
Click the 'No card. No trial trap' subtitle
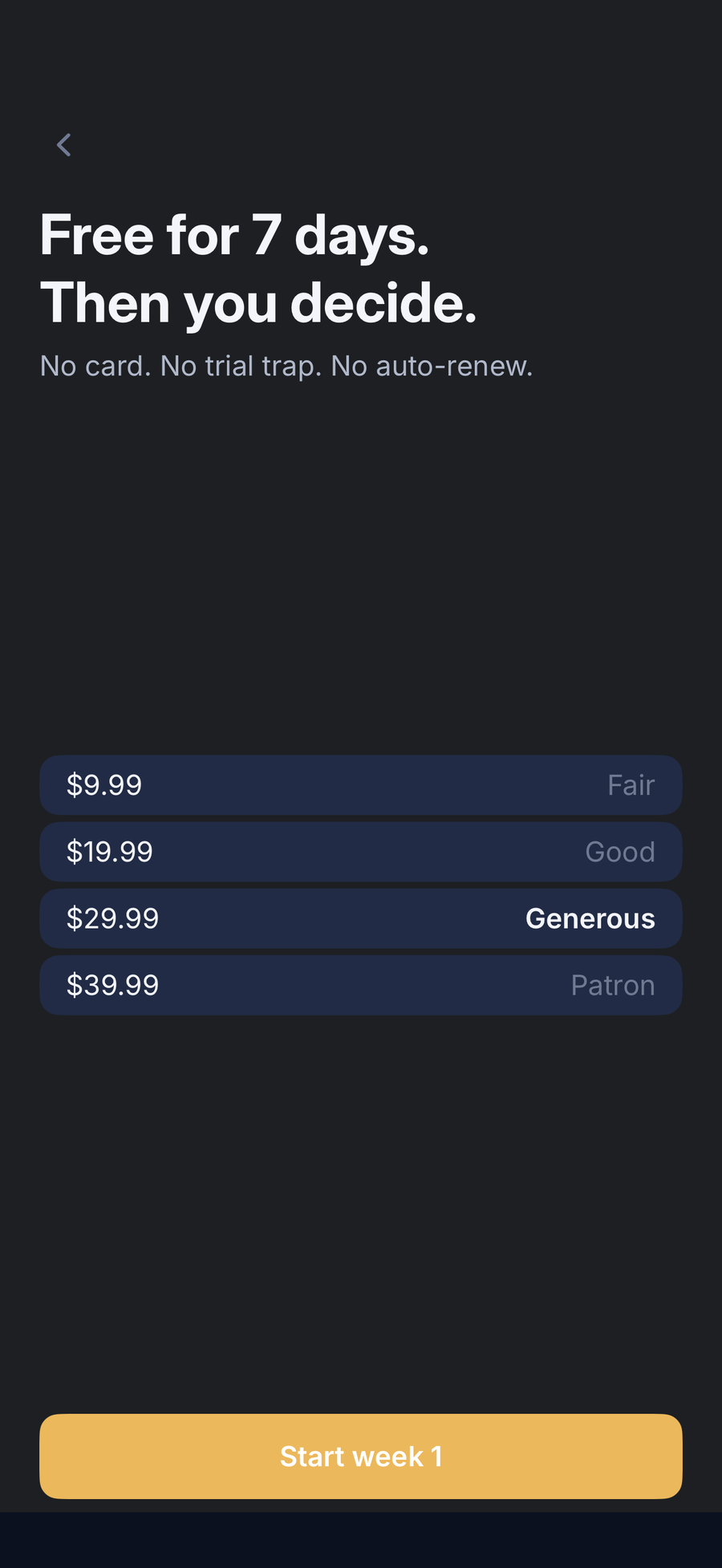click(181, 367)
